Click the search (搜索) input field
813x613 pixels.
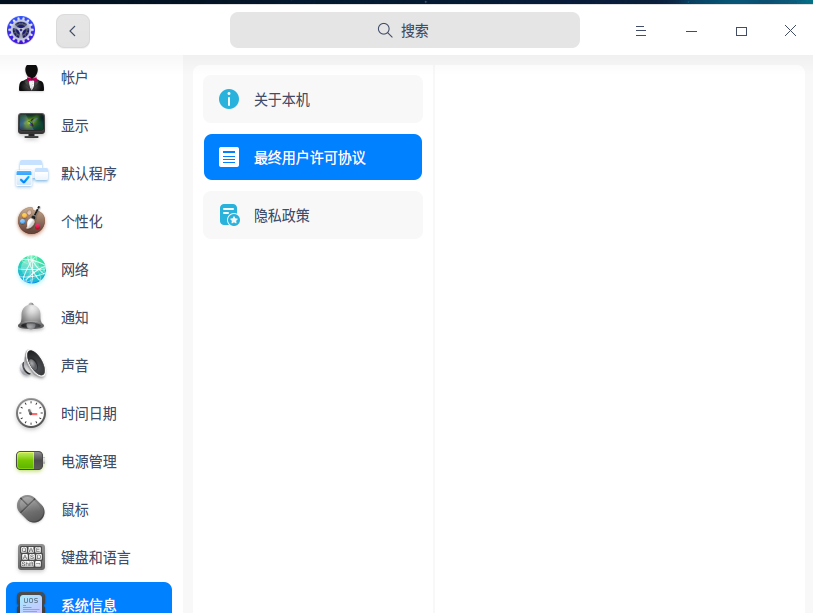(405, 31)
